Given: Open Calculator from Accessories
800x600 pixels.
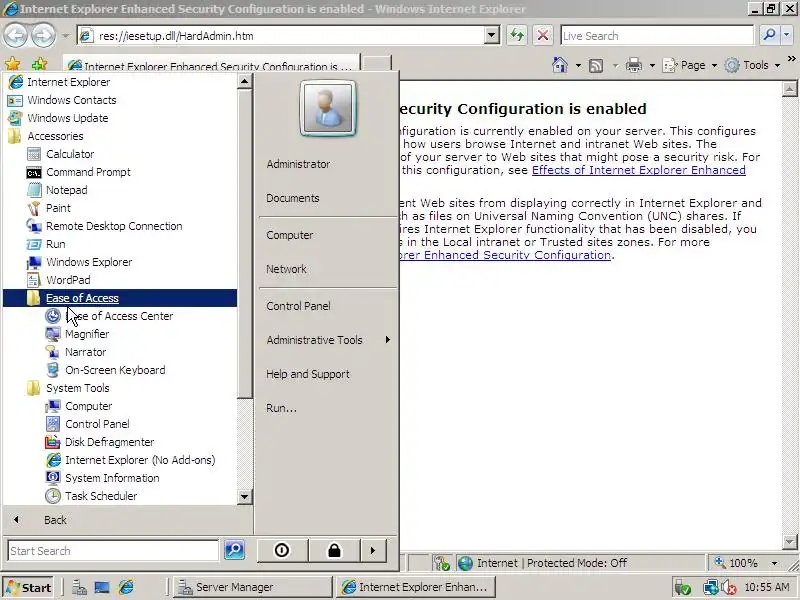Looking at the screenshot, I should (x=69, y=154).
